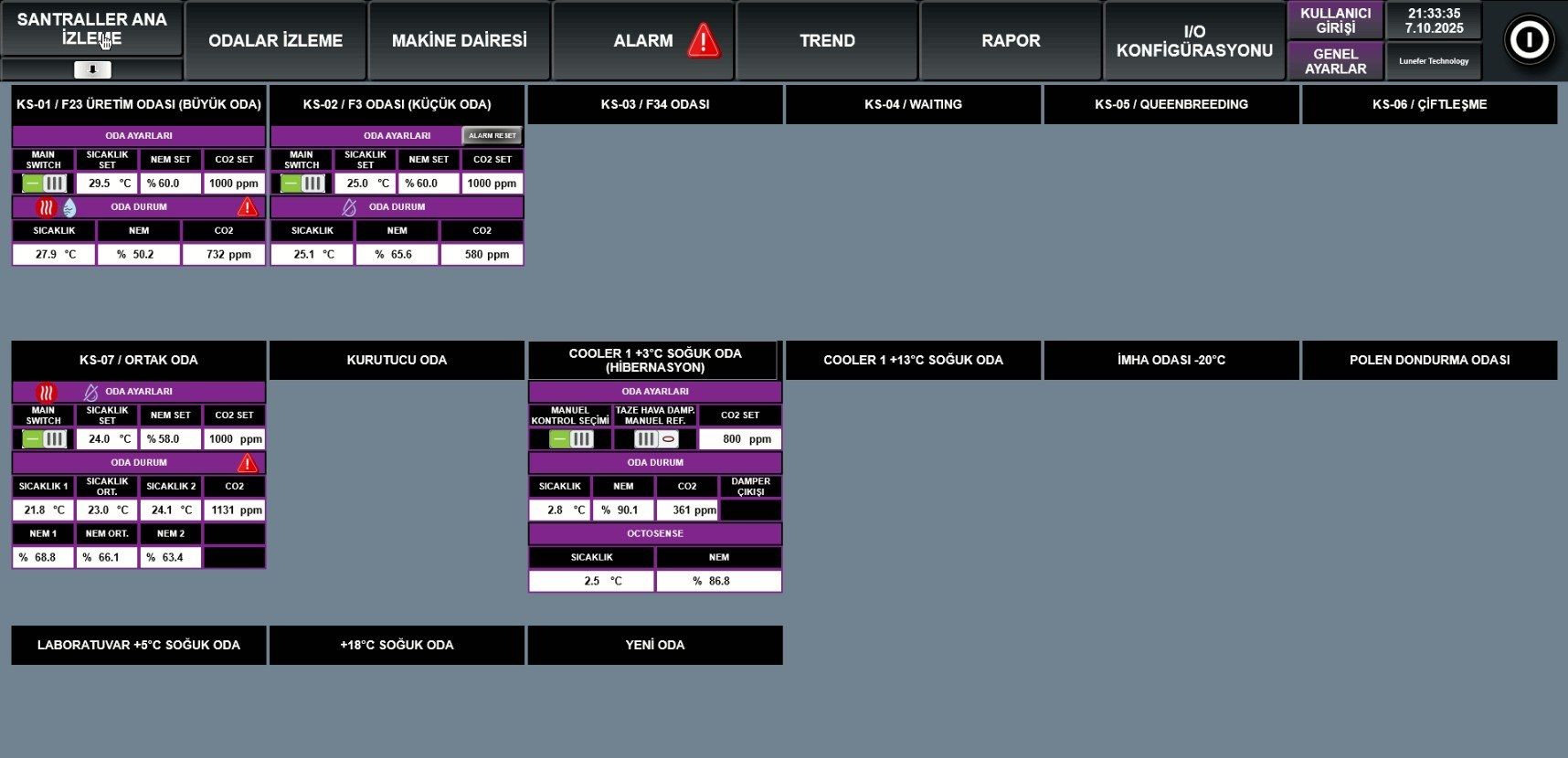Toggle the KS-02 main switch
This screenshot has height=758, width=1568.
(303, 184)
